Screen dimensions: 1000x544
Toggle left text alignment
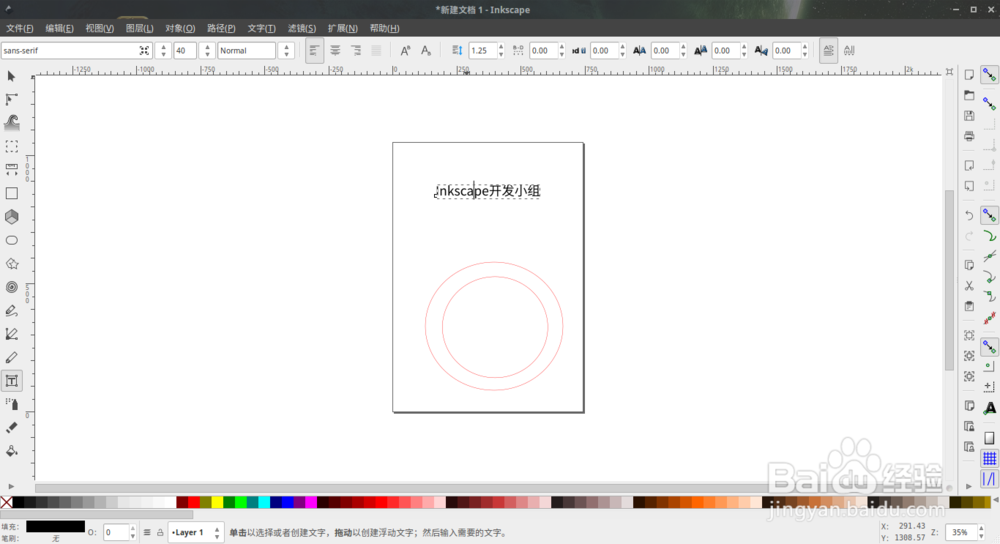314,50
